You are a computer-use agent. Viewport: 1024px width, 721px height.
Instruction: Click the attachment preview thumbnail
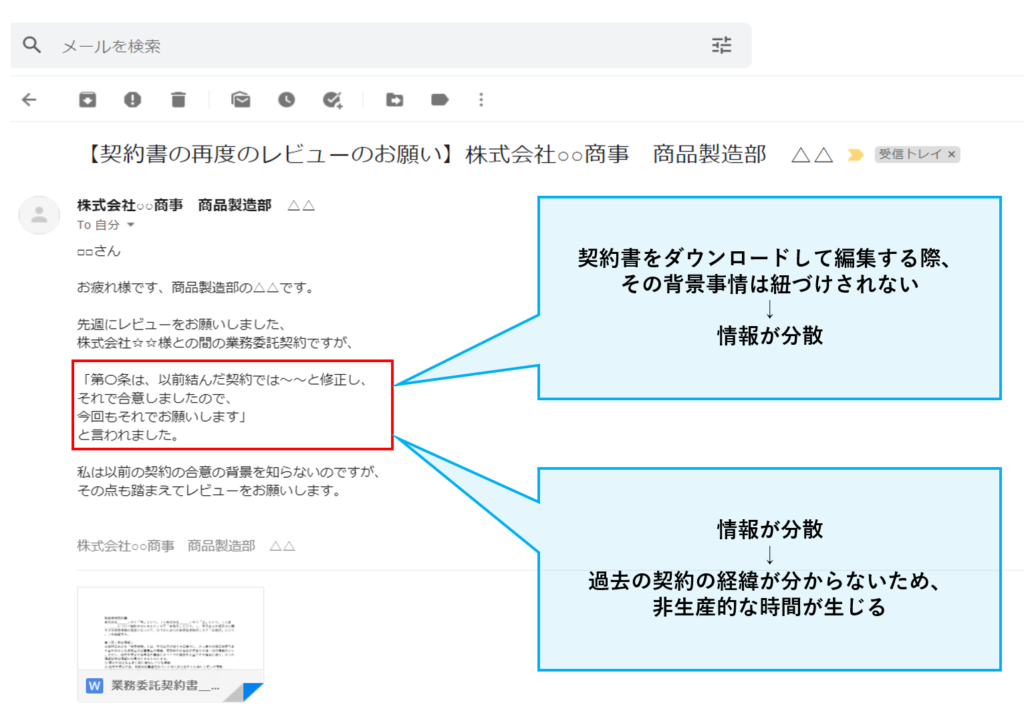click(170, 630)
